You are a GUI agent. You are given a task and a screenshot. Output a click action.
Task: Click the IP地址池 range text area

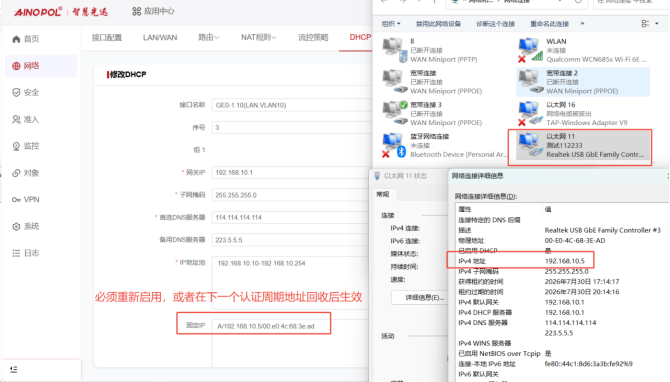[292, 282]
